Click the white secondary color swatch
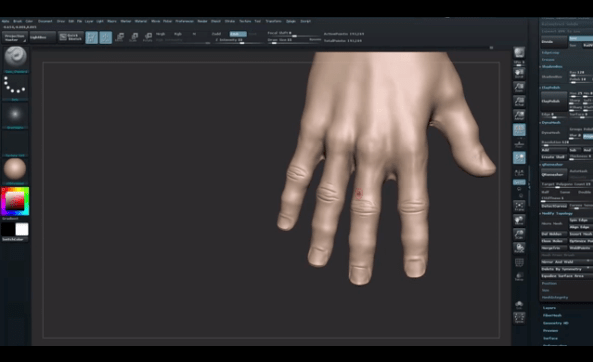The image size is (593, 362). pyautogui.click(x=22, y=229)
